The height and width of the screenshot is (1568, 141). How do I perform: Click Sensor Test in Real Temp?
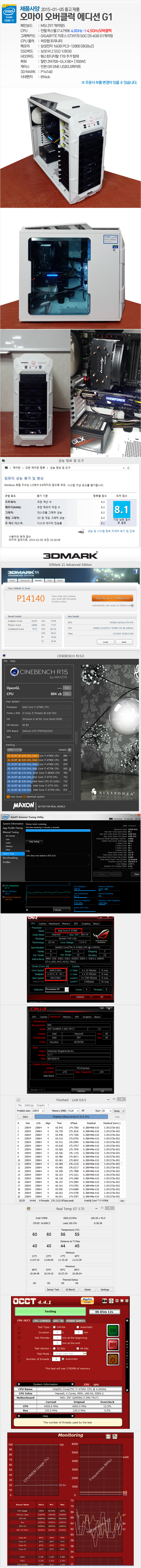coord(53,1289)
